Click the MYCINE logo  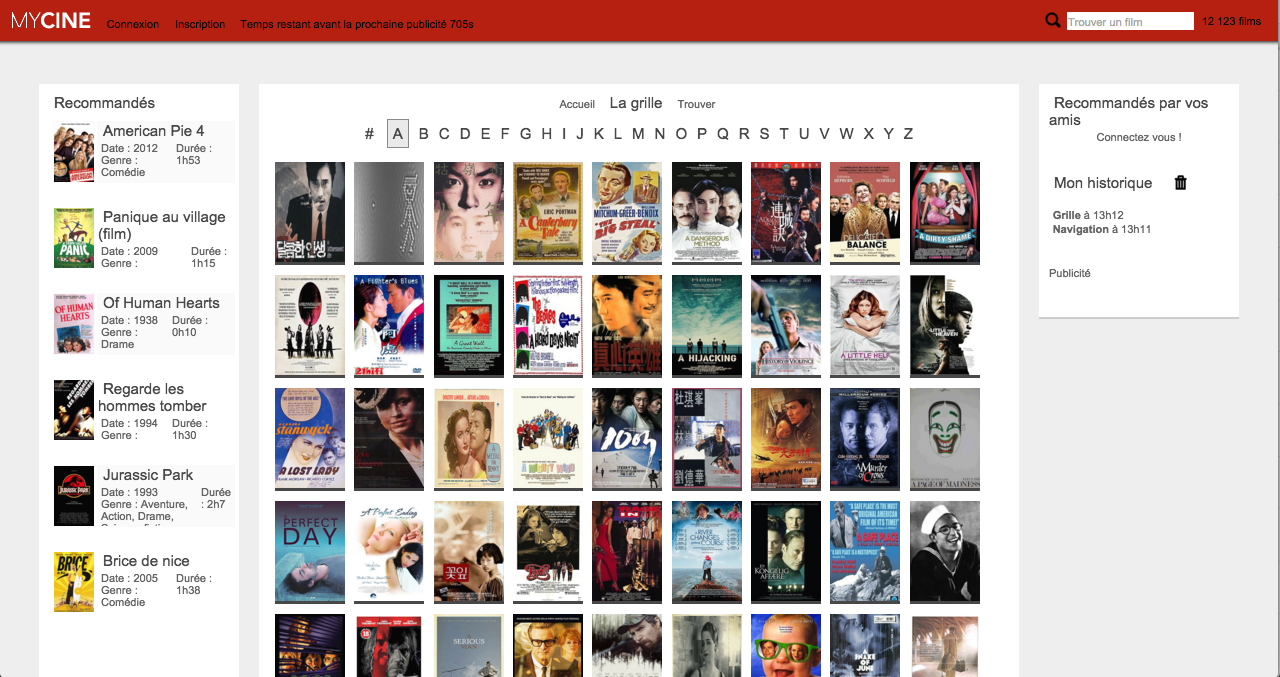(x=51, y=21)
